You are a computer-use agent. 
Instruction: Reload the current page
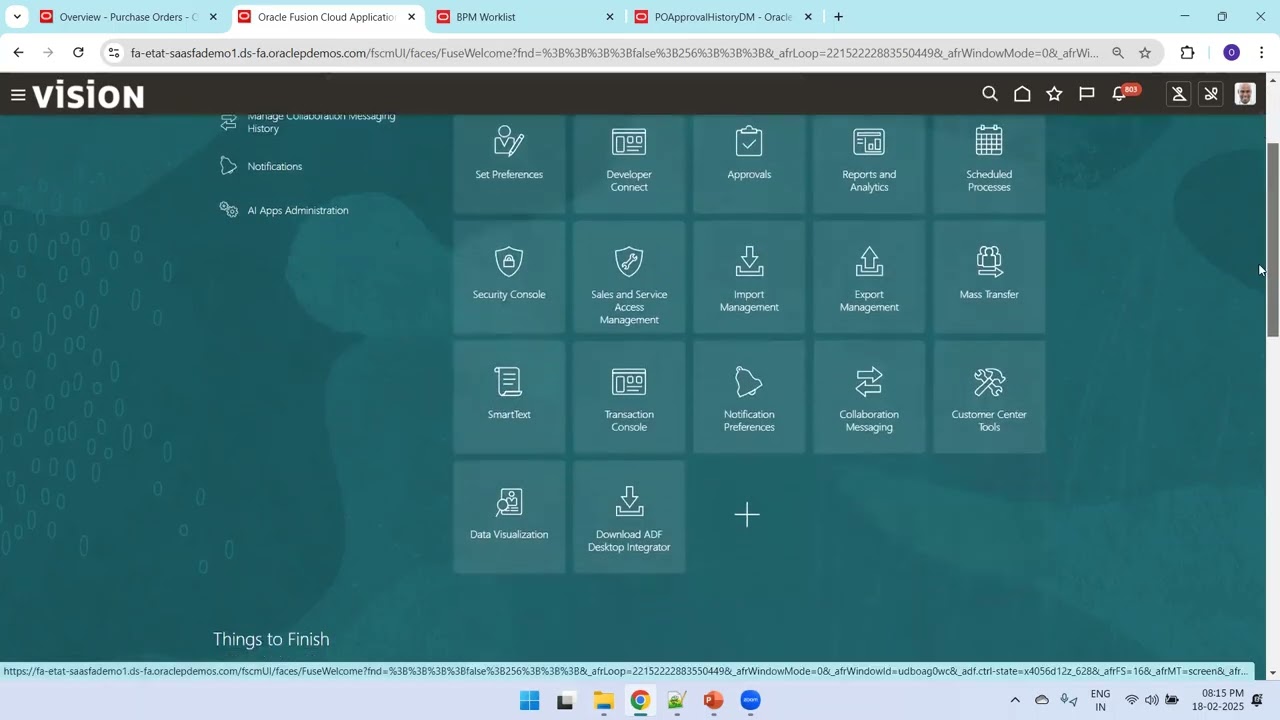pyautogui.click(x=78, y=53)
